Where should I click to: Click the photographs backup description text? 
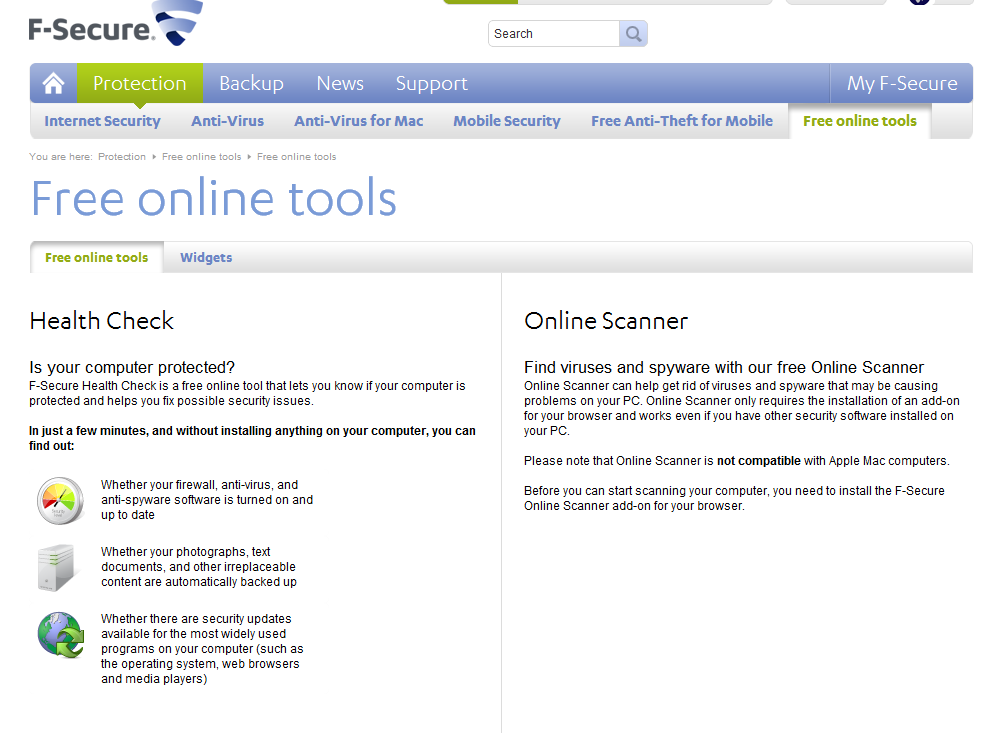[x=199, y=566]
